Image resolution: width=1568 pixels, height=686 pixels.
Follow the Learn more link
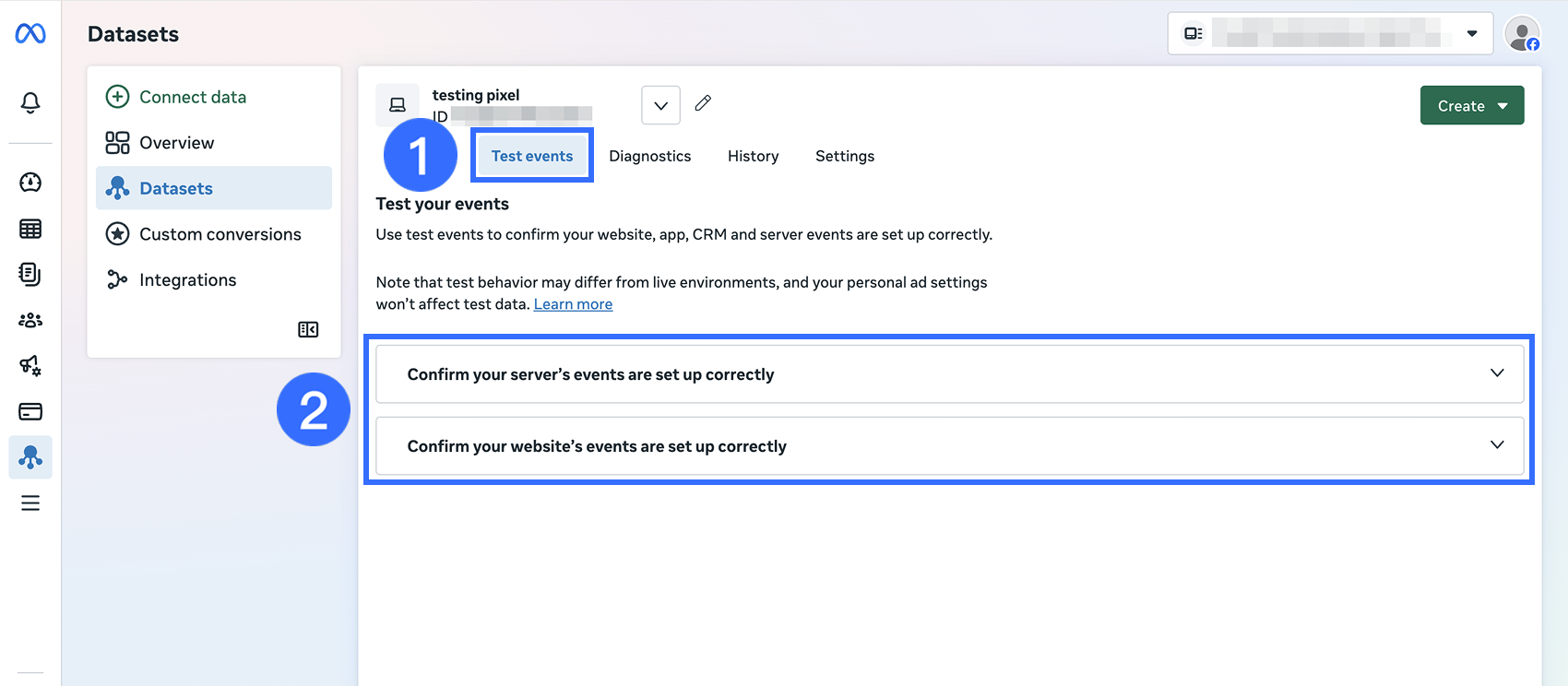(573, 304)
